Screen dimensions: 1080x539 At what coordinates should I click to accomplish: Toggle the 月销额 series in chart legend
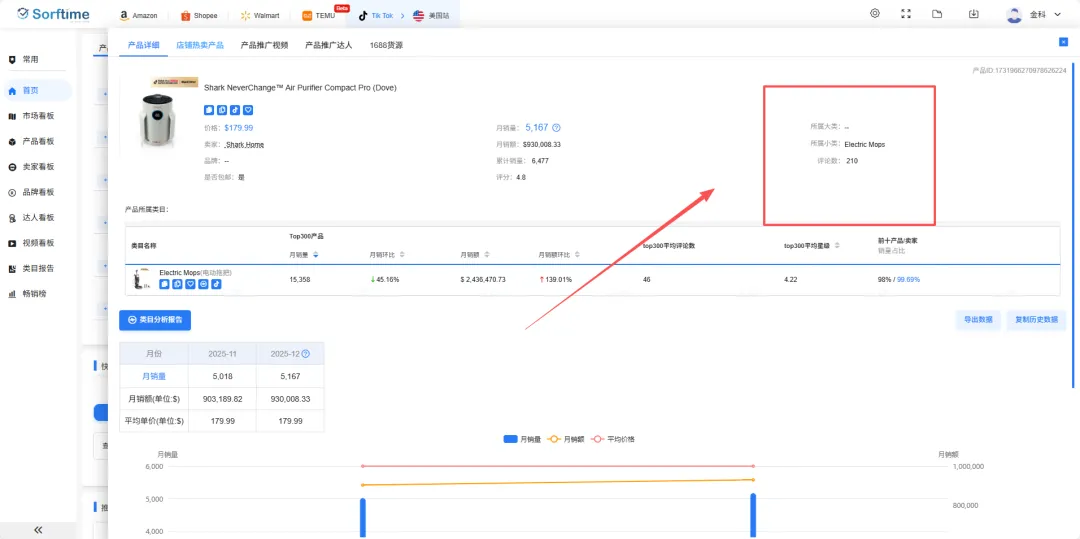[x=569, y=439]
